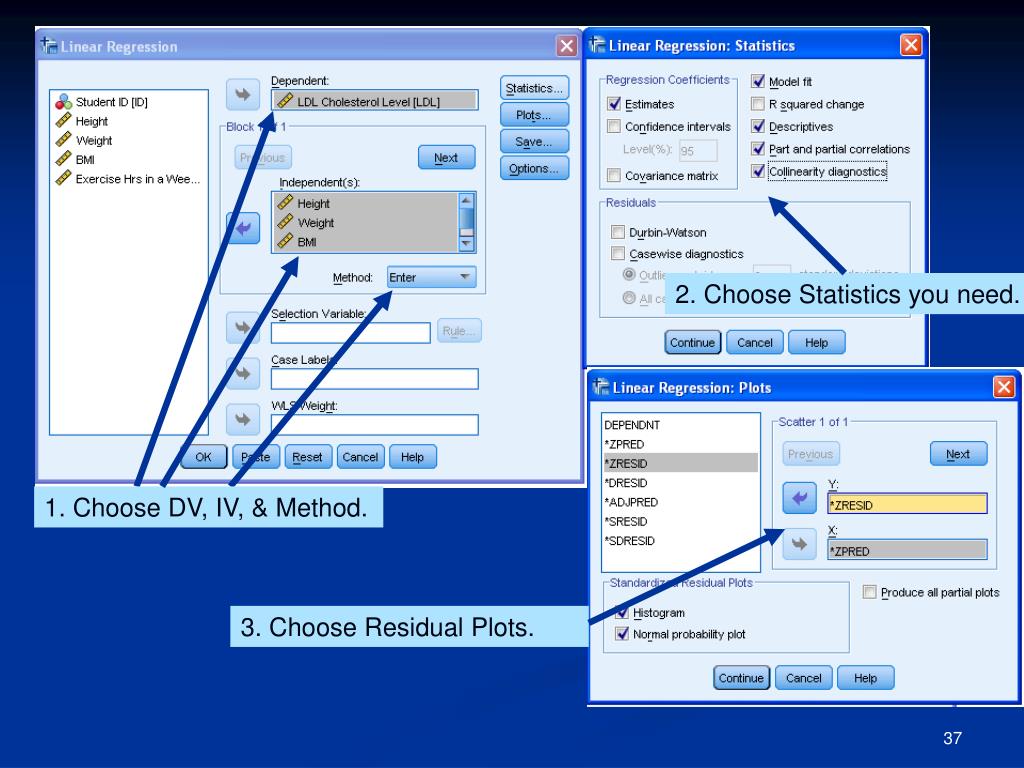Click the Y axis arrow button in Plots
The image size is (1024, 768).
click(799, 498)
